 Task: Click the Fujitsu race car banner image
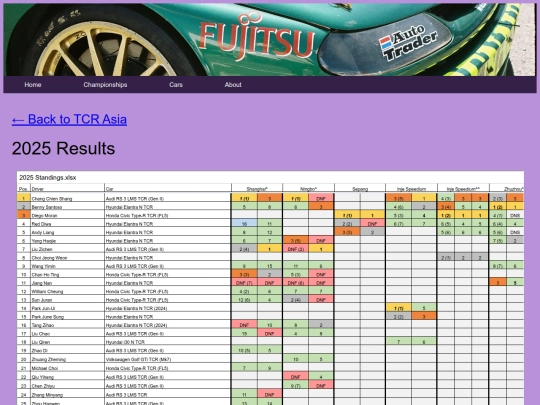point(270,40)
